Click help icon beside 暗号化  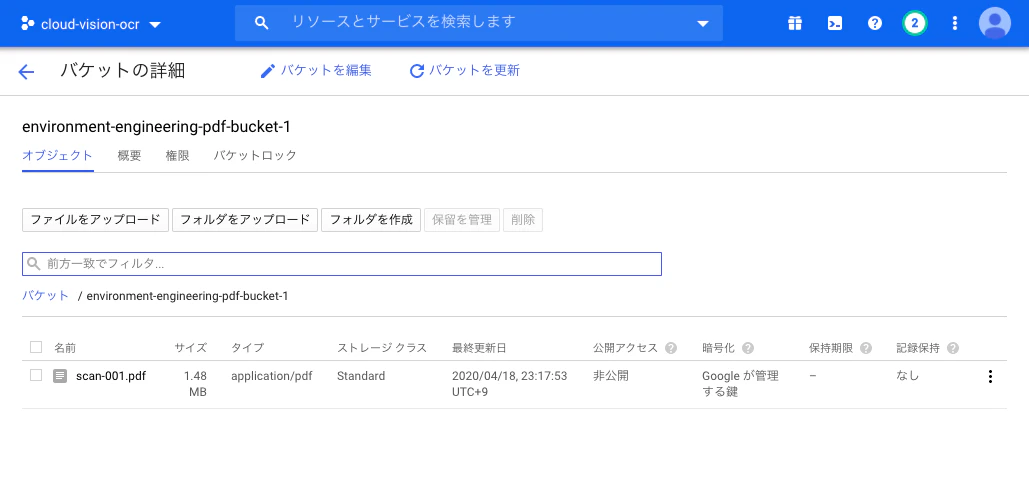point(747,348)
